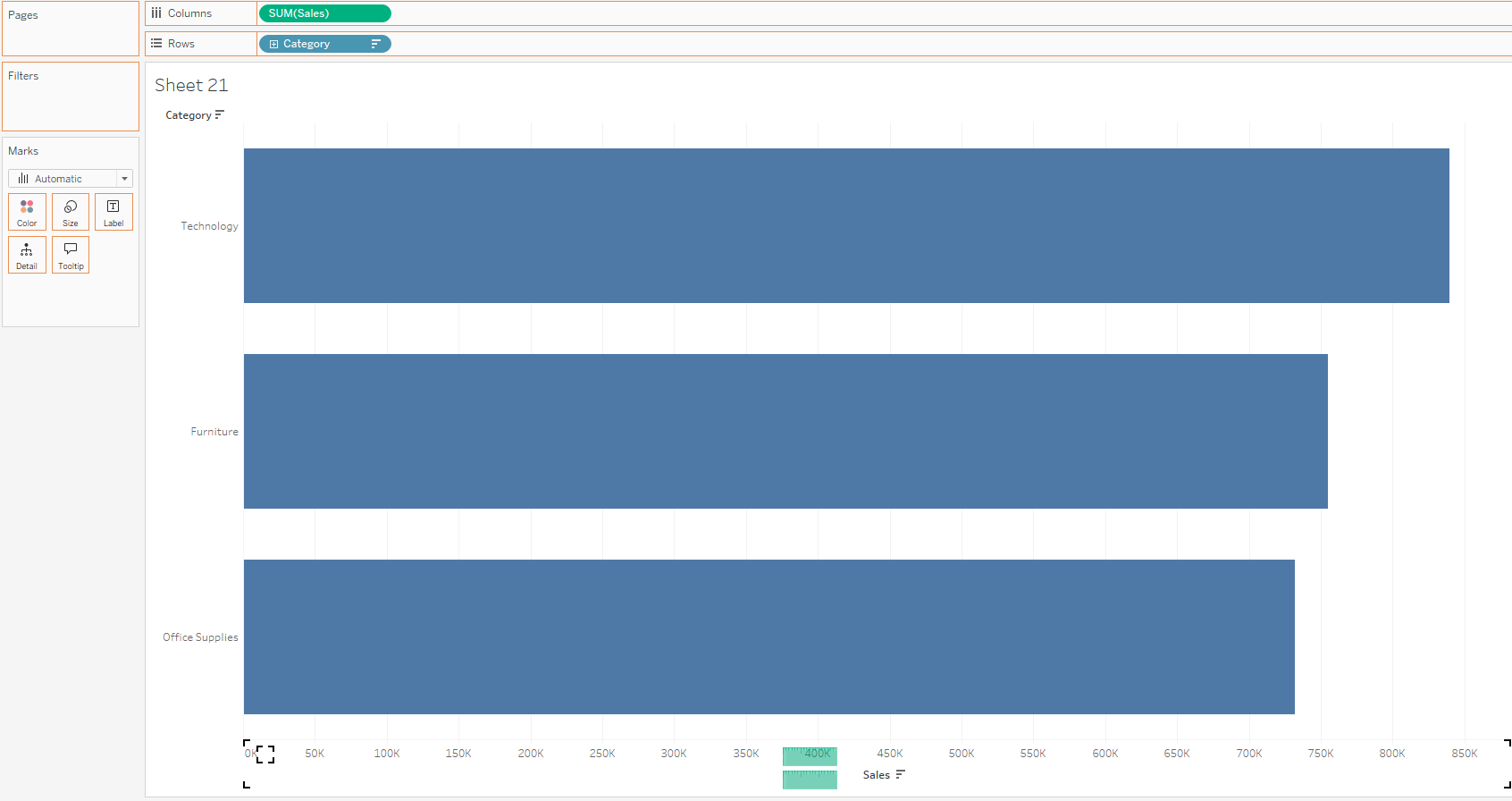Open the Detail marks card

point(27,256)
